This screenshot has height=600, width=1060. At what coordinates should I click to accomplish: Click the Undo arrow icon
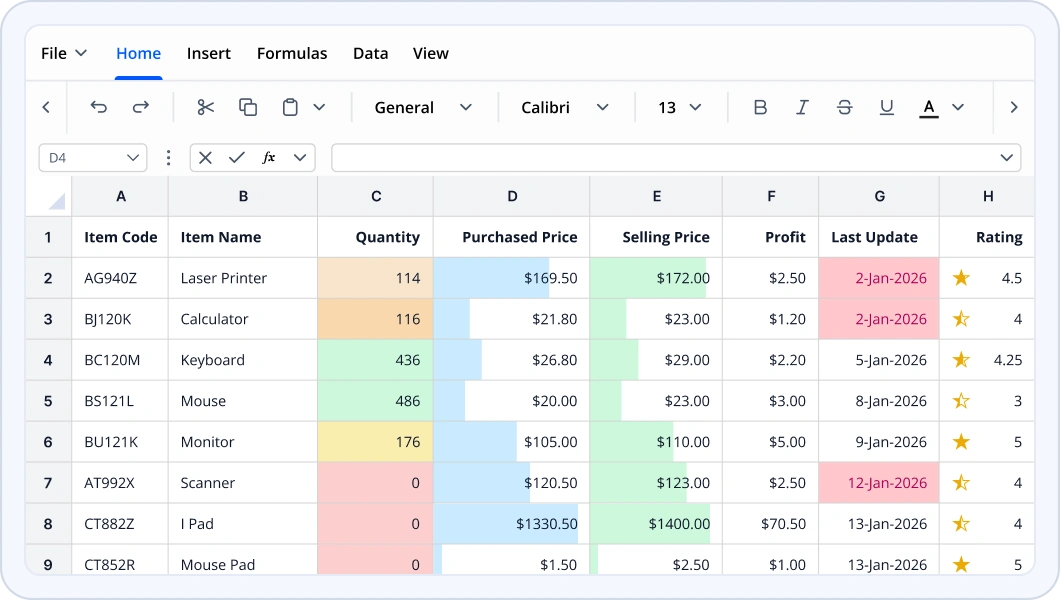[98, 107]
